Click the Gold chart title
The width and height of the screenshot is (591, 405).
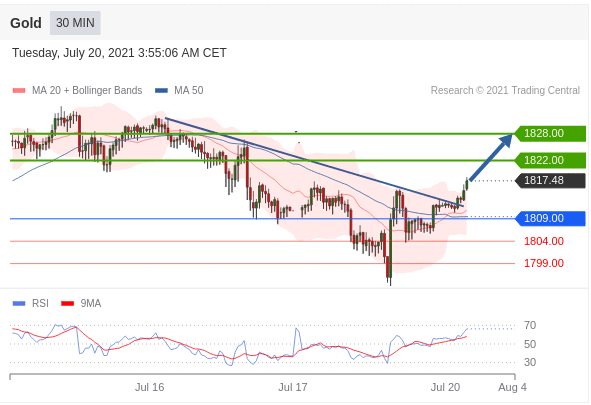point(26,23)
